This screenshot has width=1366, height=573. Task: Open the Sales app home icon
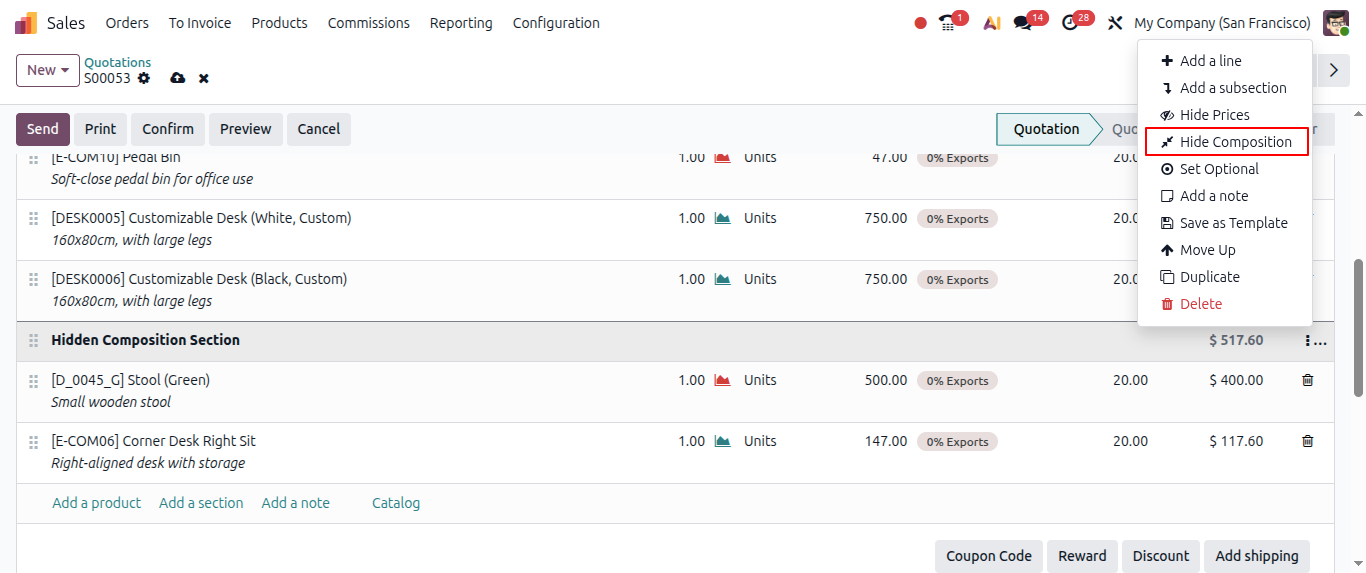tap(26, 23)
